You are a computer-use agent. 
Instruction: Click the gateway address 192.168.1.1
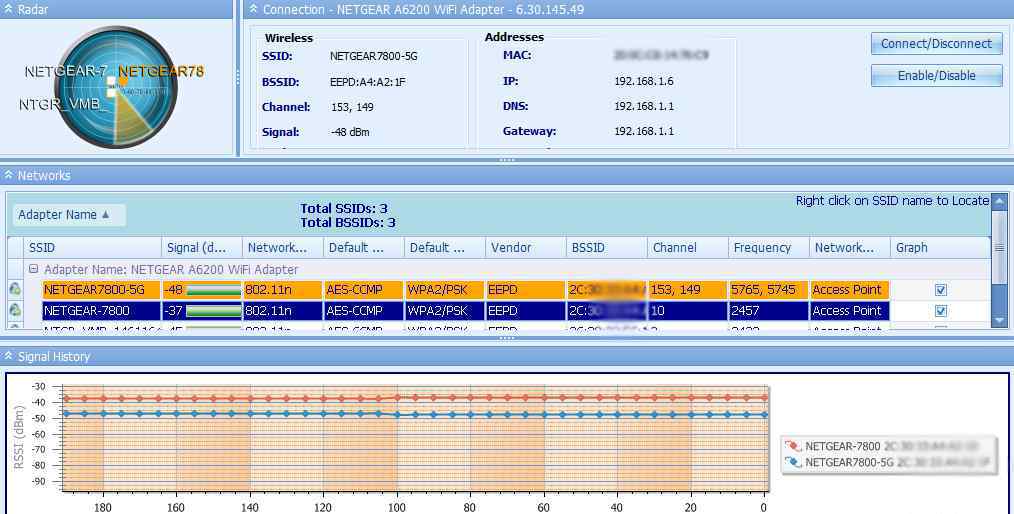[643, 131]
